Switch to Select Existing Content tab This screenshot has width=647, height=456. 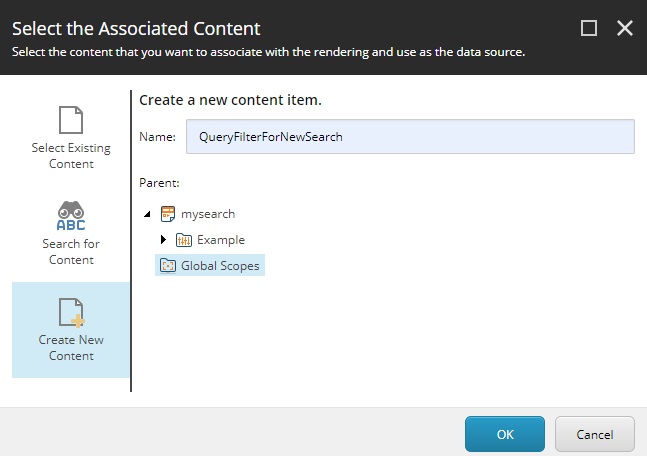pyautogui.click(x=71, y=138)
